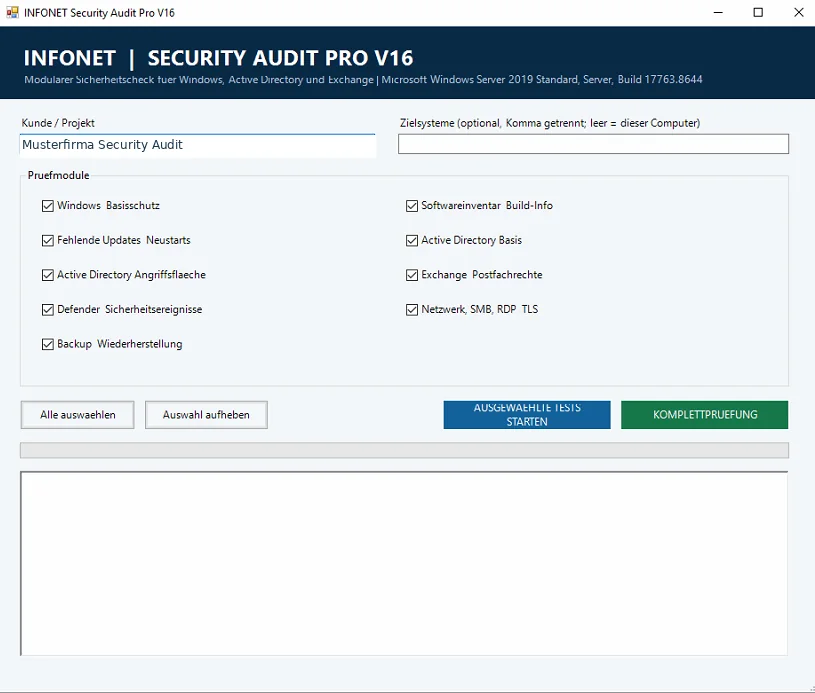Screen dimensions: 815x693
Task: Minimize the Security Audit Pro window
Action: [x=718, y=12]
